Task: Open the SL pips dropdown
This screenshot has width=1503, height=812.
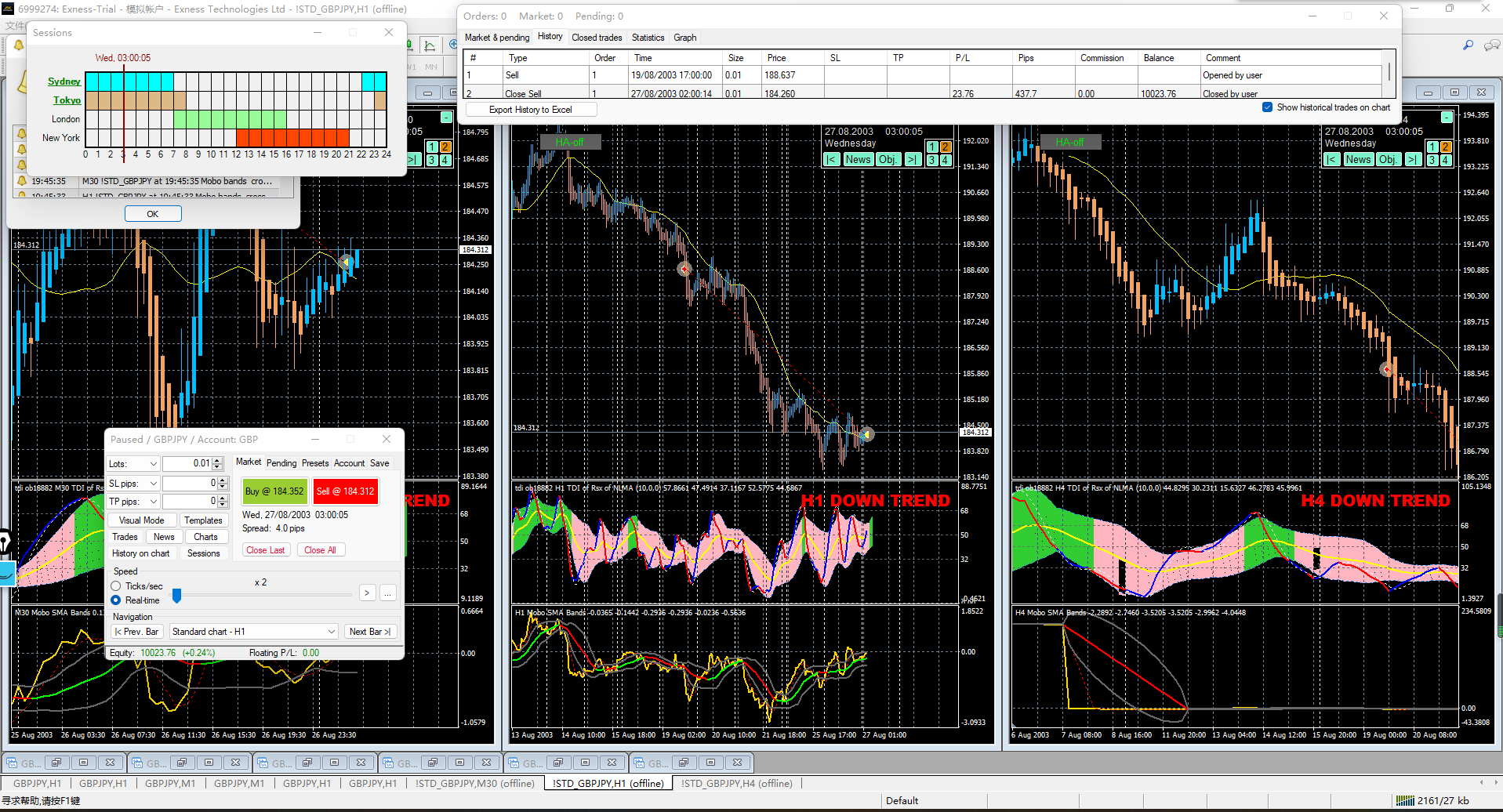Action: coord(133,483)
